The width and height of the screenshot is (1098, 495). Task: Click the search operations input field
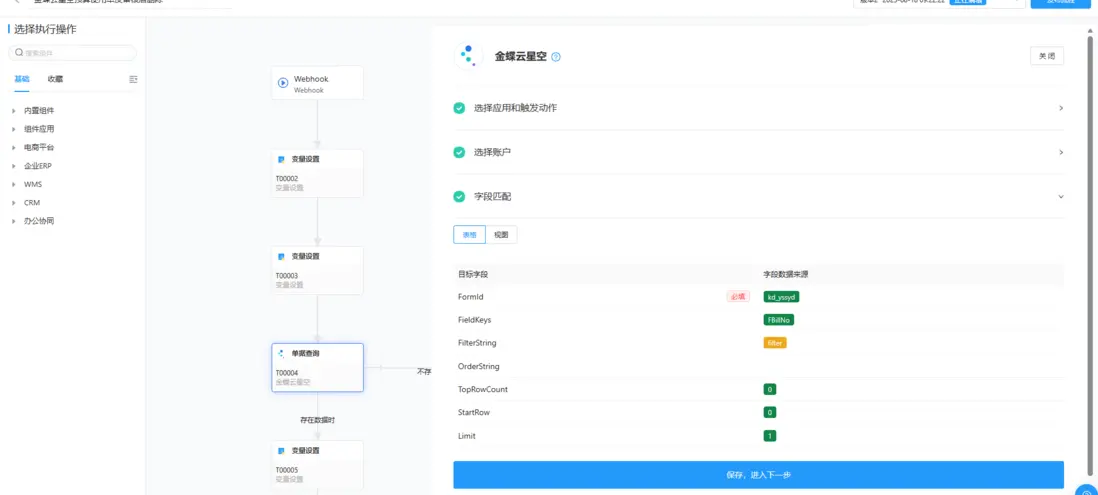(72, 53)
